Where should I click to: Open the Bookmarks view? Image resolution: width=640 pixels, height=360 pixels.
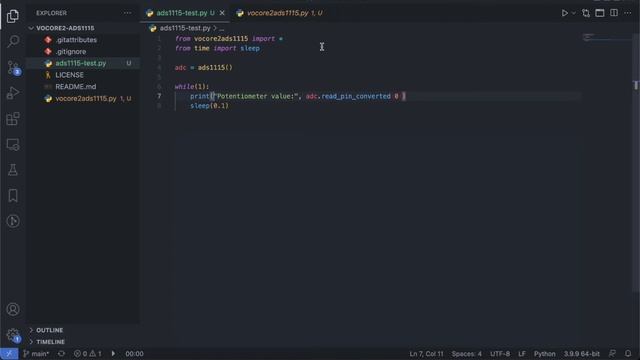(13, 196)
